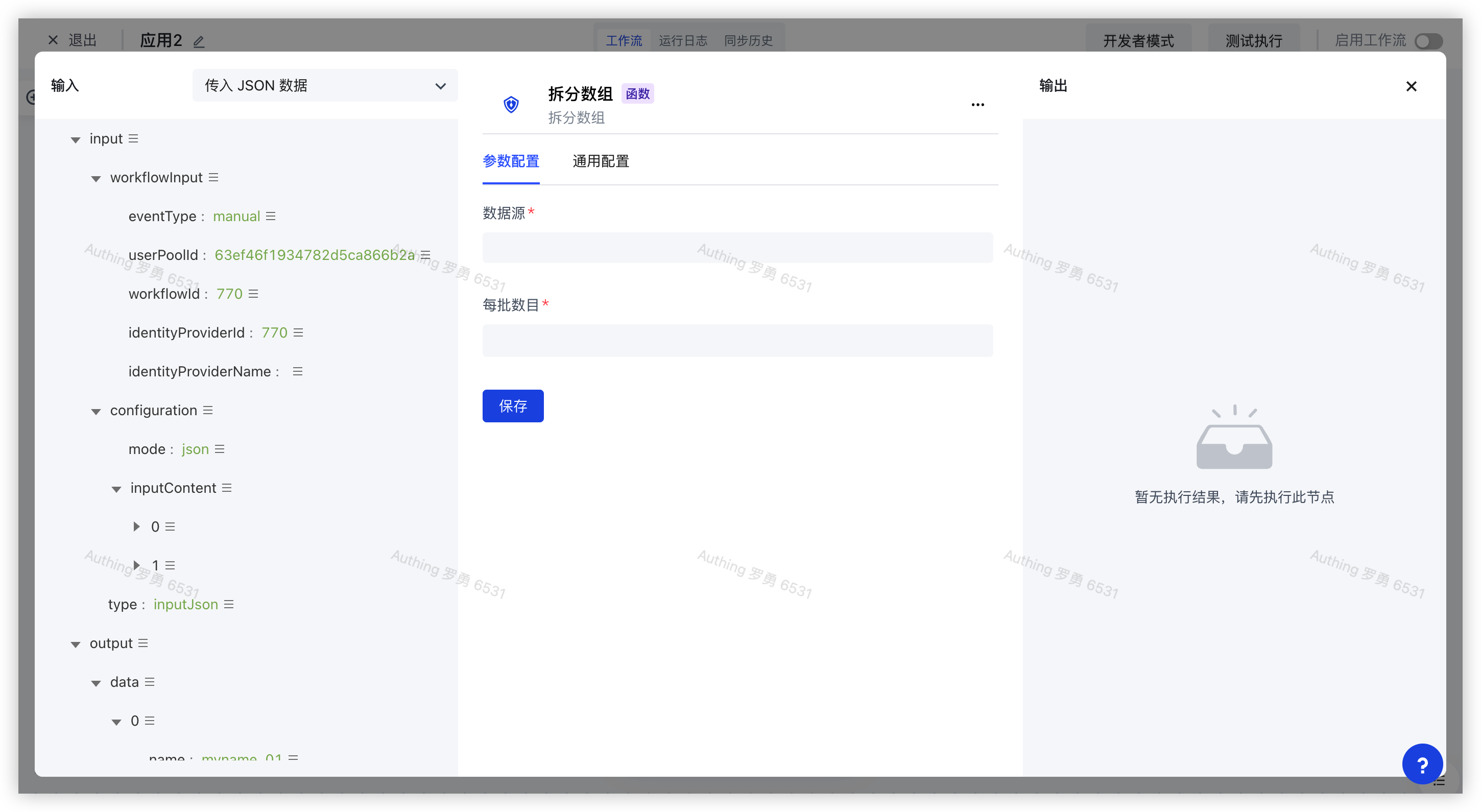Click the drag handle icon next to userPoolId

pos(425,255)
